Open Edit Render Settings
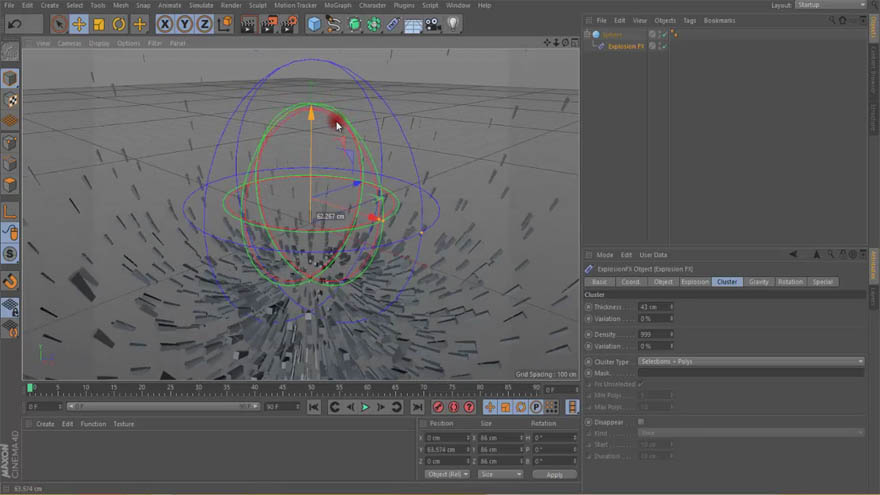Viewport: 880px width, 495px height. click(x=289, y=24)
